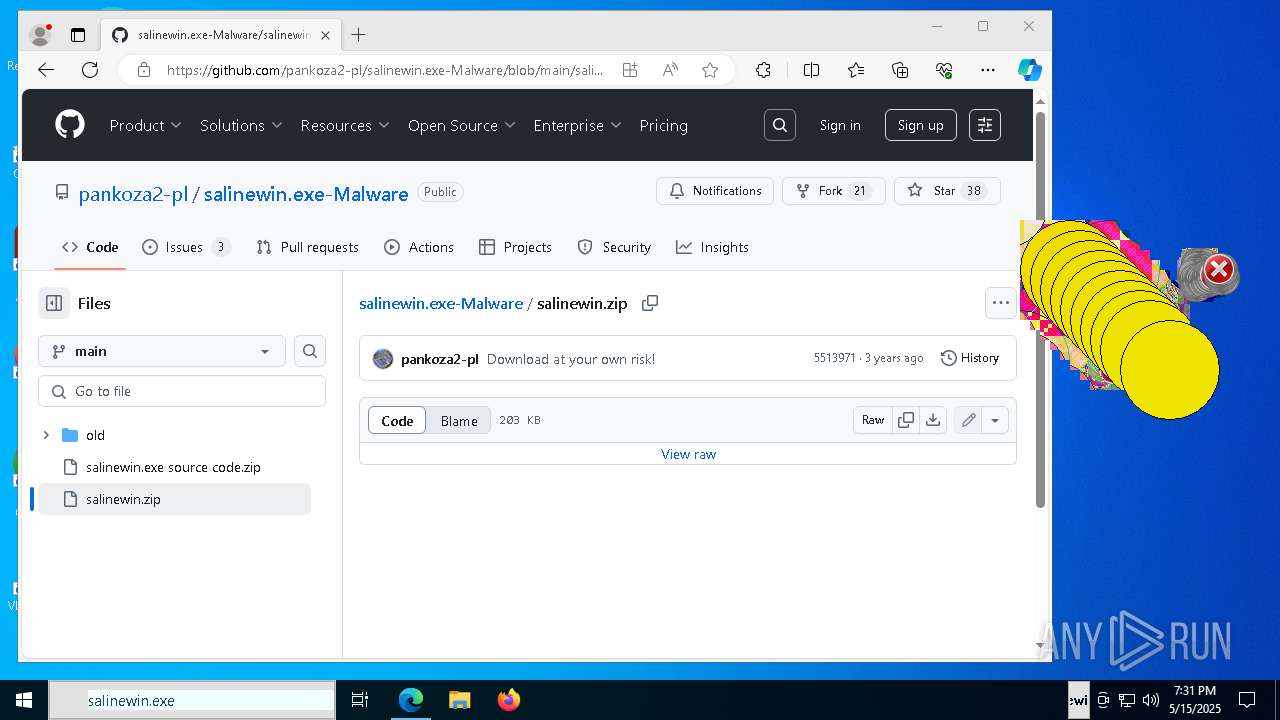Image resolution: width=1280 pixels, height=720 pixels.
Task: Open the Actions tab
Action: (x=419, y=247)
